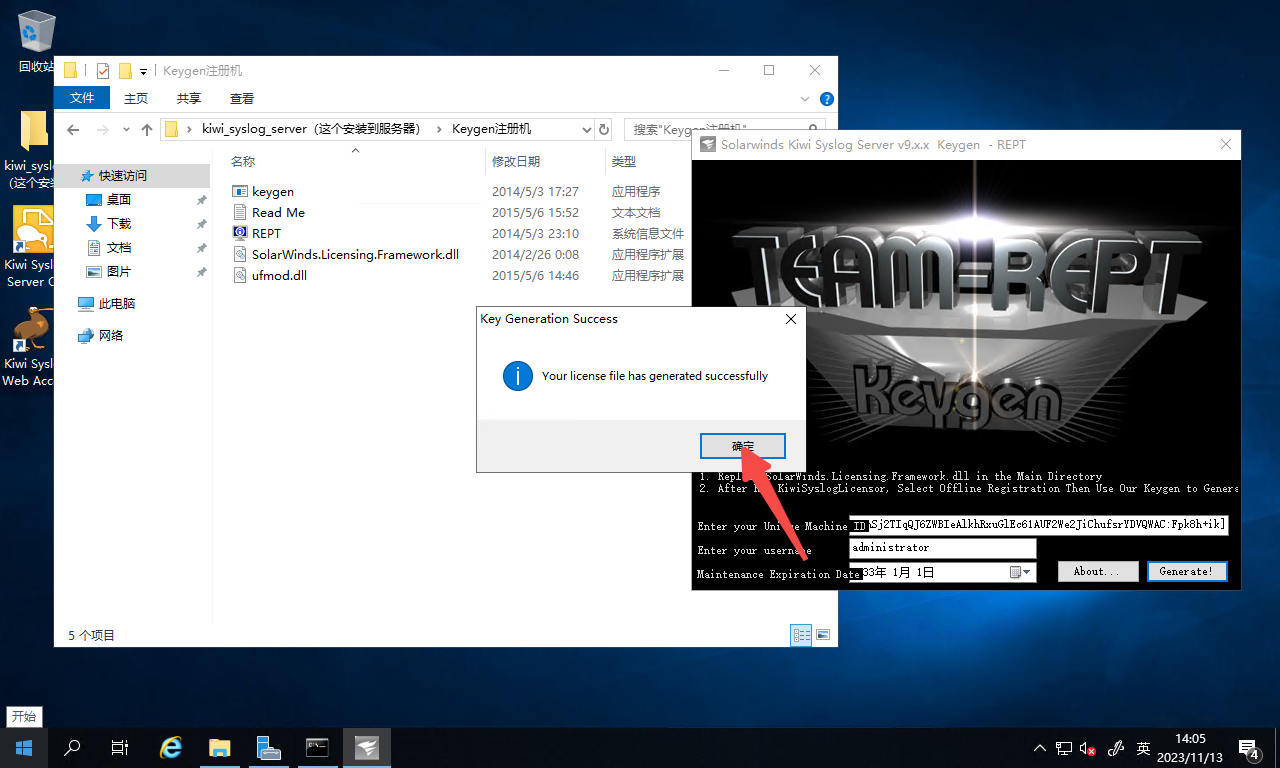
Task: Click the keygen file icon
Action: click(x=240, y=191)
